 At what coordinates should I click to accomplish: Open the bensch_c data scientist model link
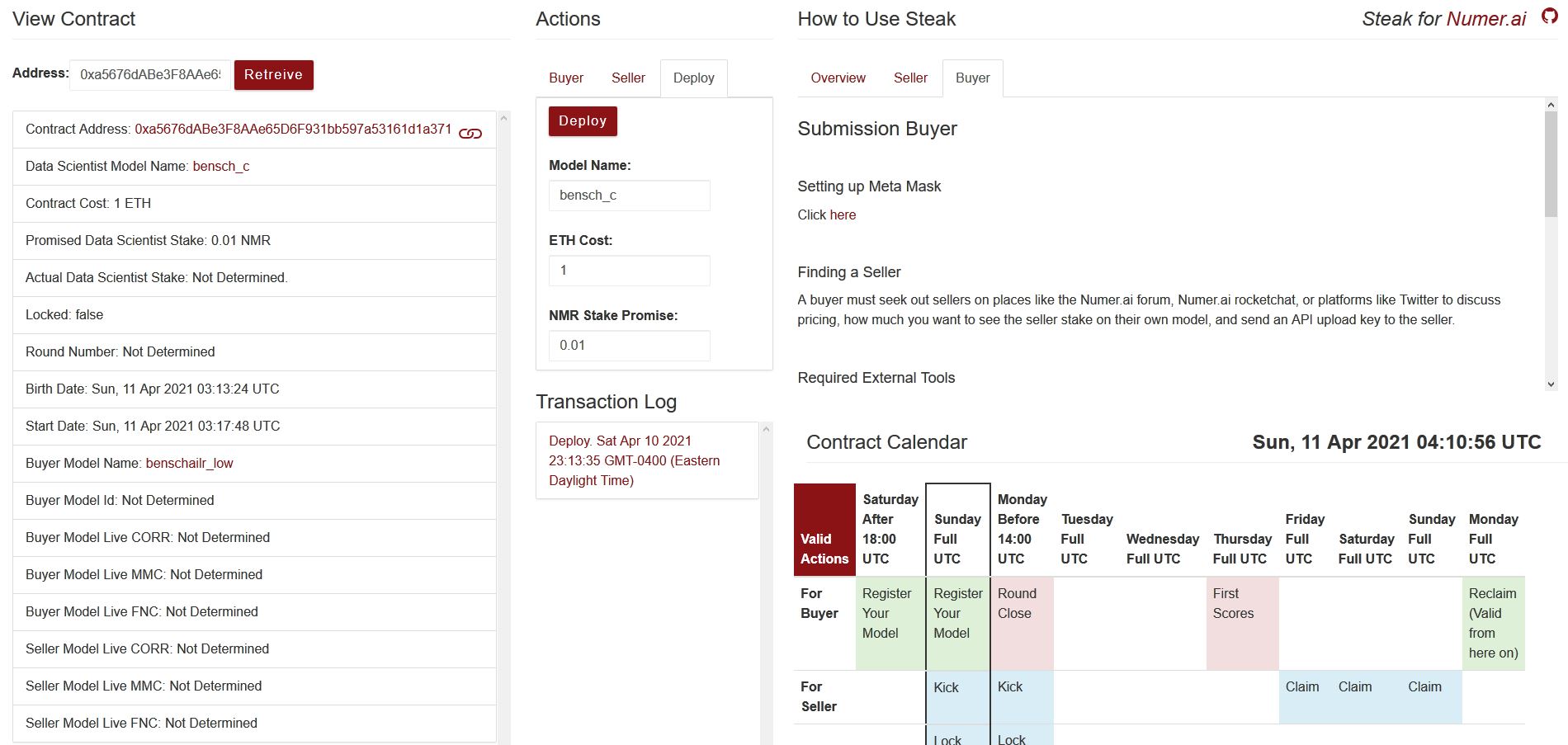pos(221,167)
